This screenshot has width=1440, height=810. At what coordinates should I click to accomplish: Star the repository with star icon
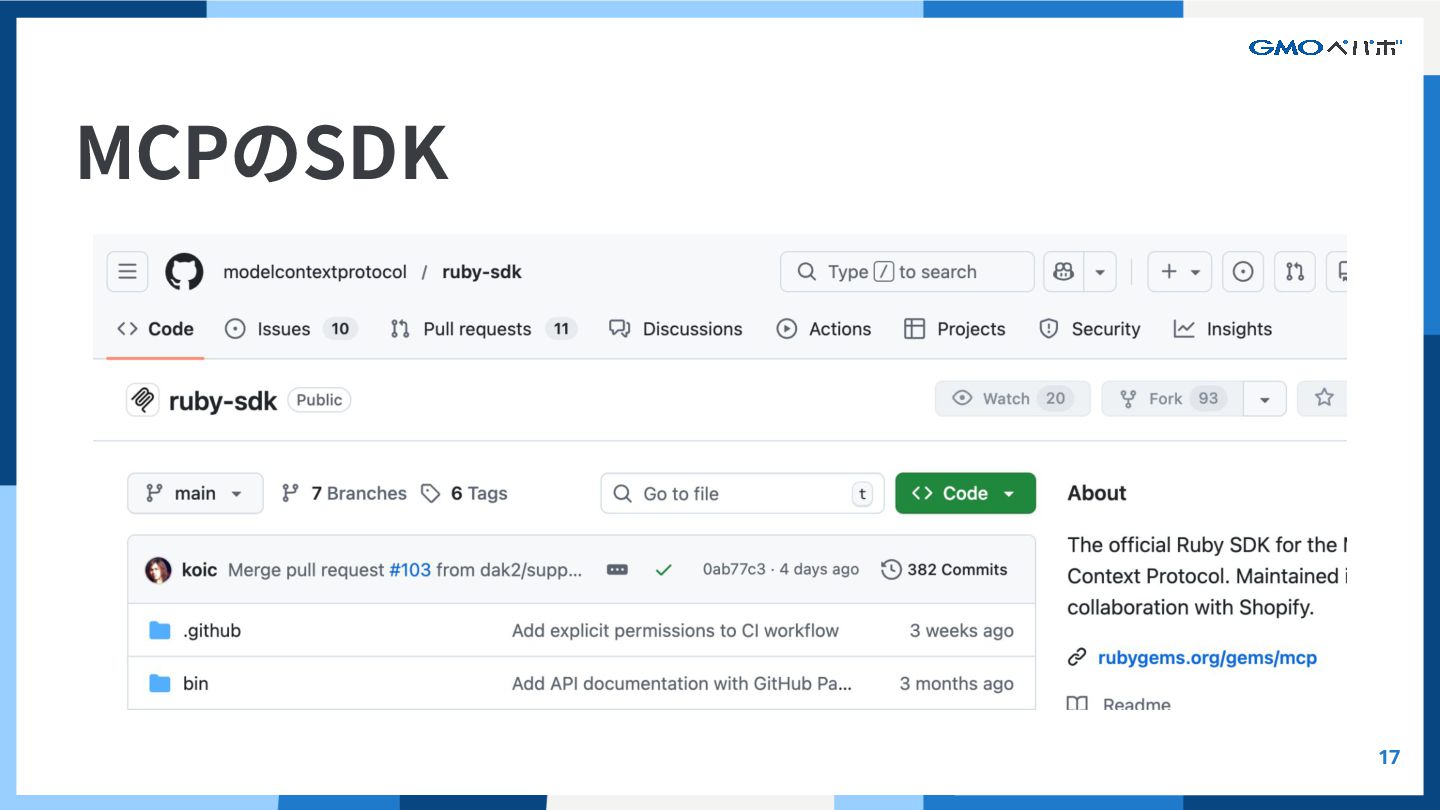pyautogui.click(x=1324, y=398)
